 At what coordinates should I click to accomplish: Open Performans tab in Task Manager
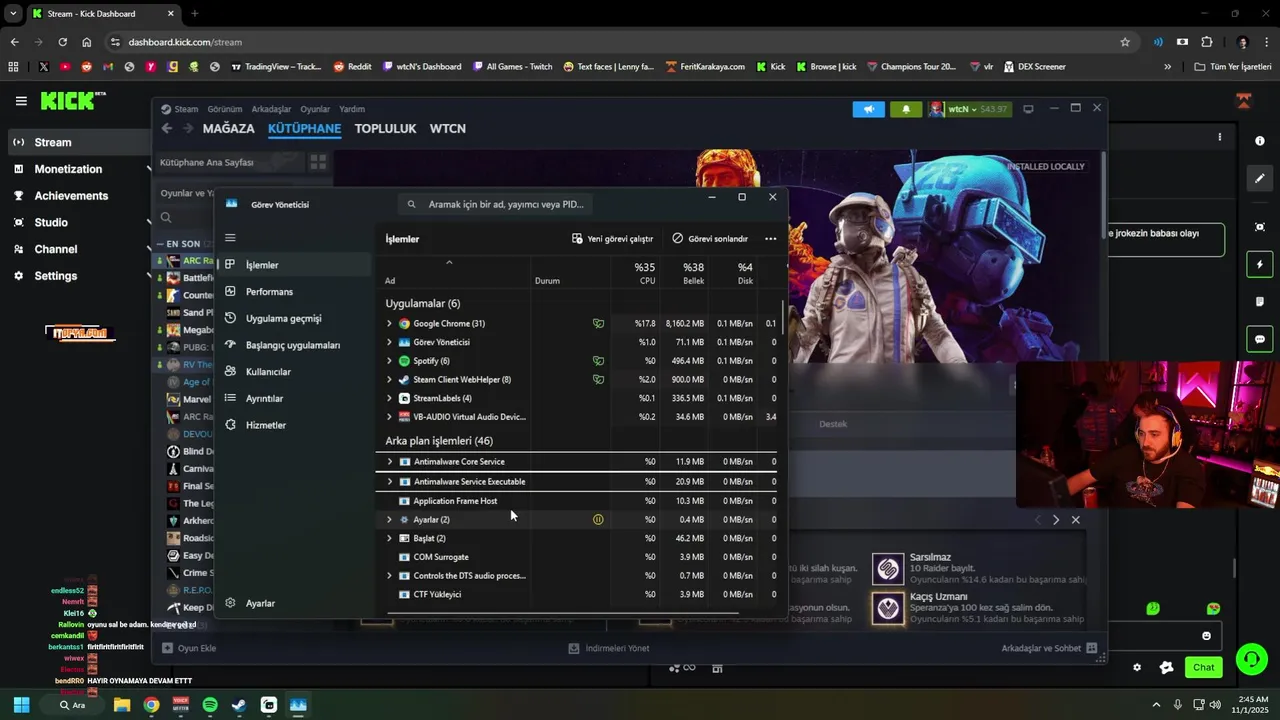click(x=269, y=292)
